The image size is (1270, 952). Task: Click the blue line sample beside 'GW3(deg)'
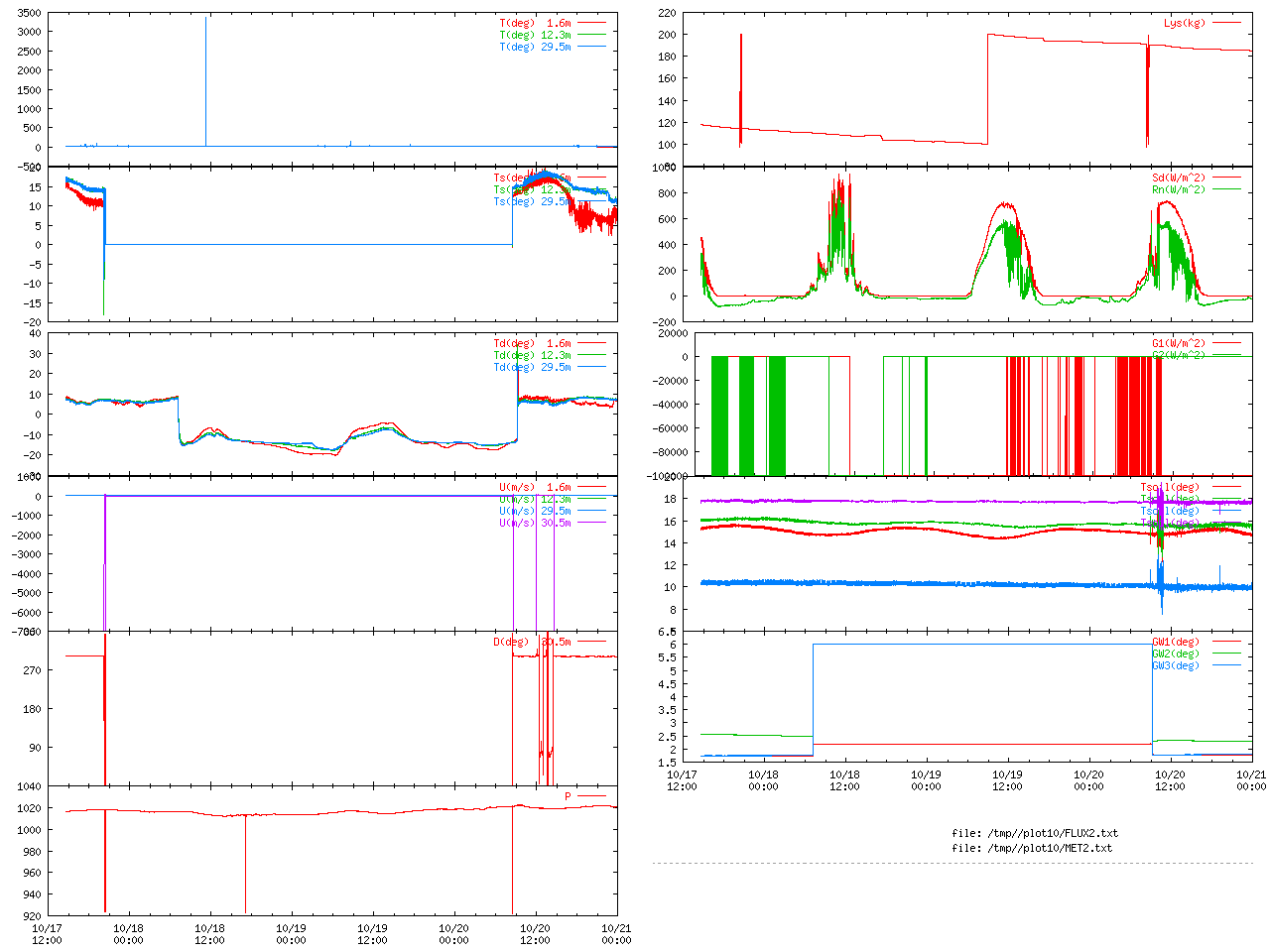point(1225,665)
